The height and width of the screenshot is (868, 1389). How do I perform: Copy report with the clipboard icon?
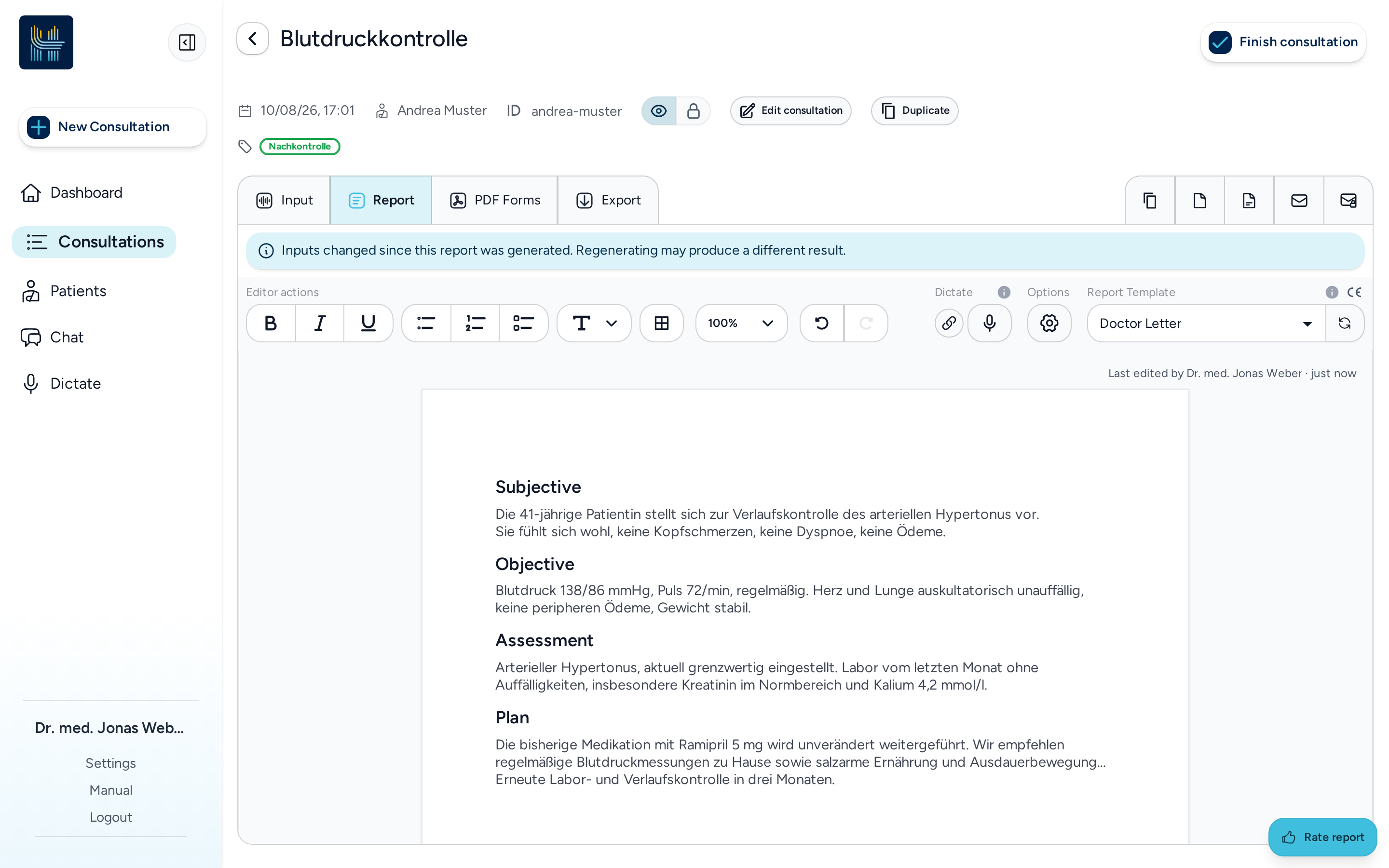(x=1150, y=200)
